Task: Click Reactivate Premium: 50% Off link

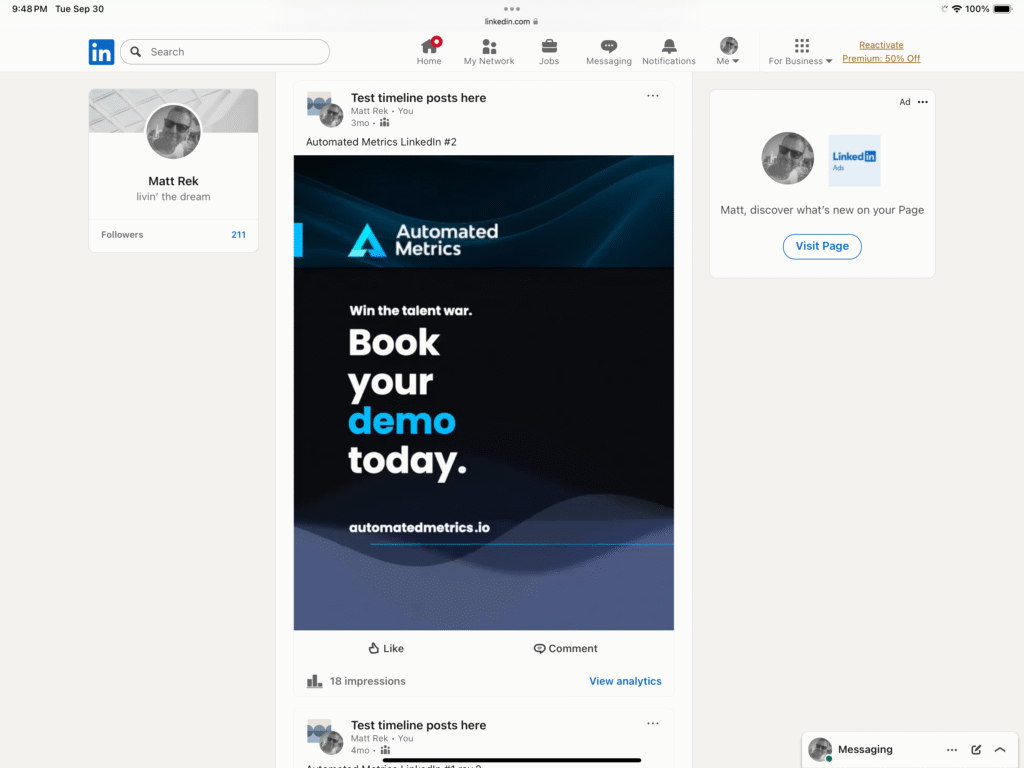Action: click(x=881, y=52)
